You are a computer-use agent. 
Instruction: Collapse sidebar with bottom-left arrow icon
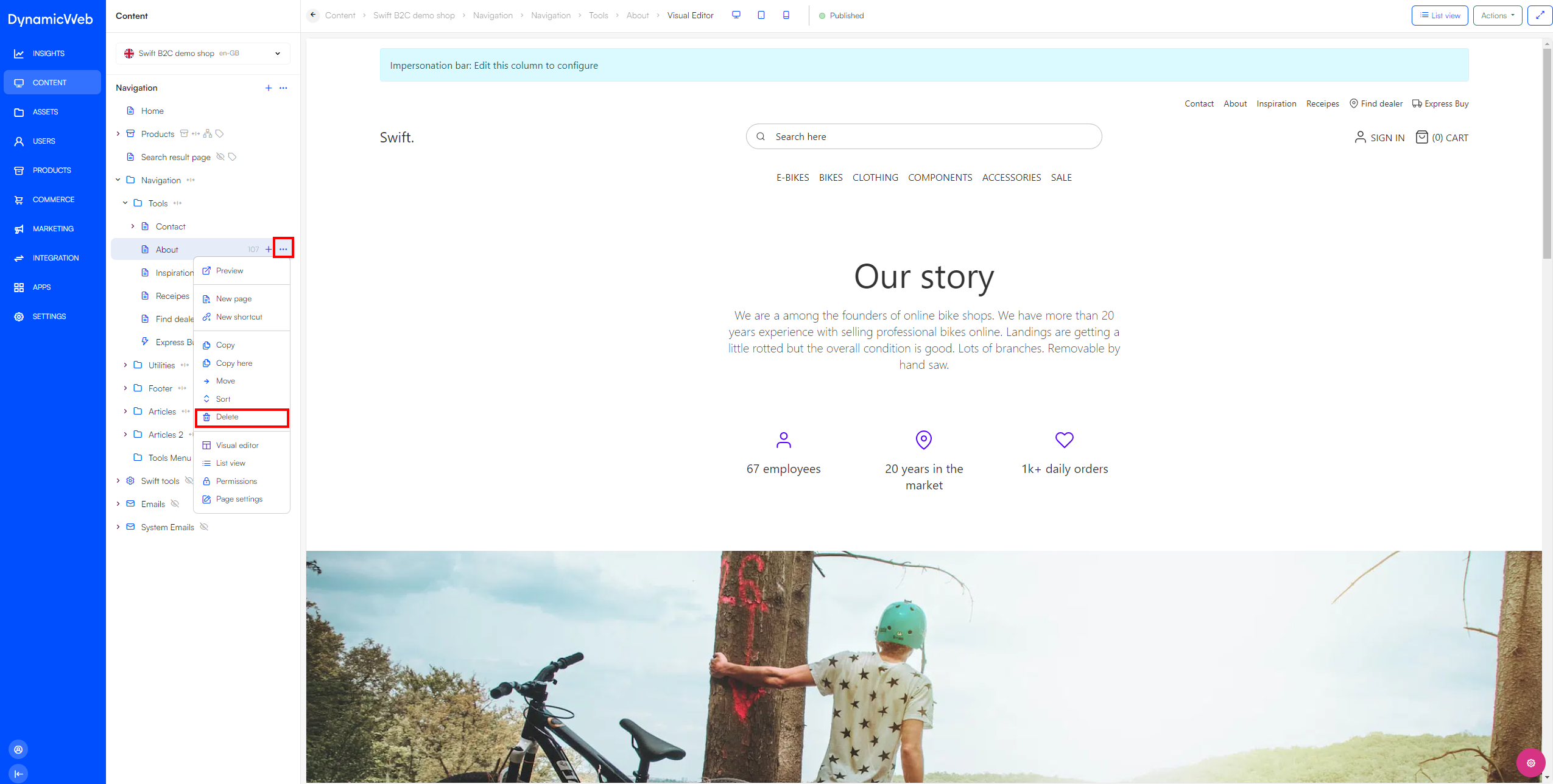coord(18,774)
